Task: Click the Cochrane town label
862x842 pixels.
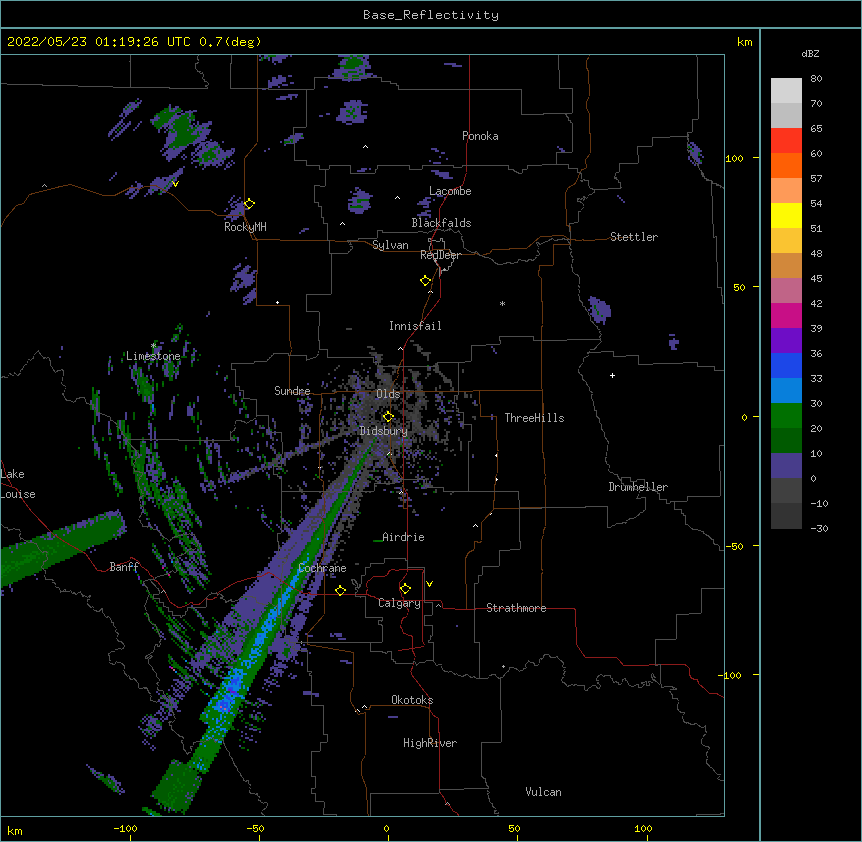Action: [x=322, y=568]
